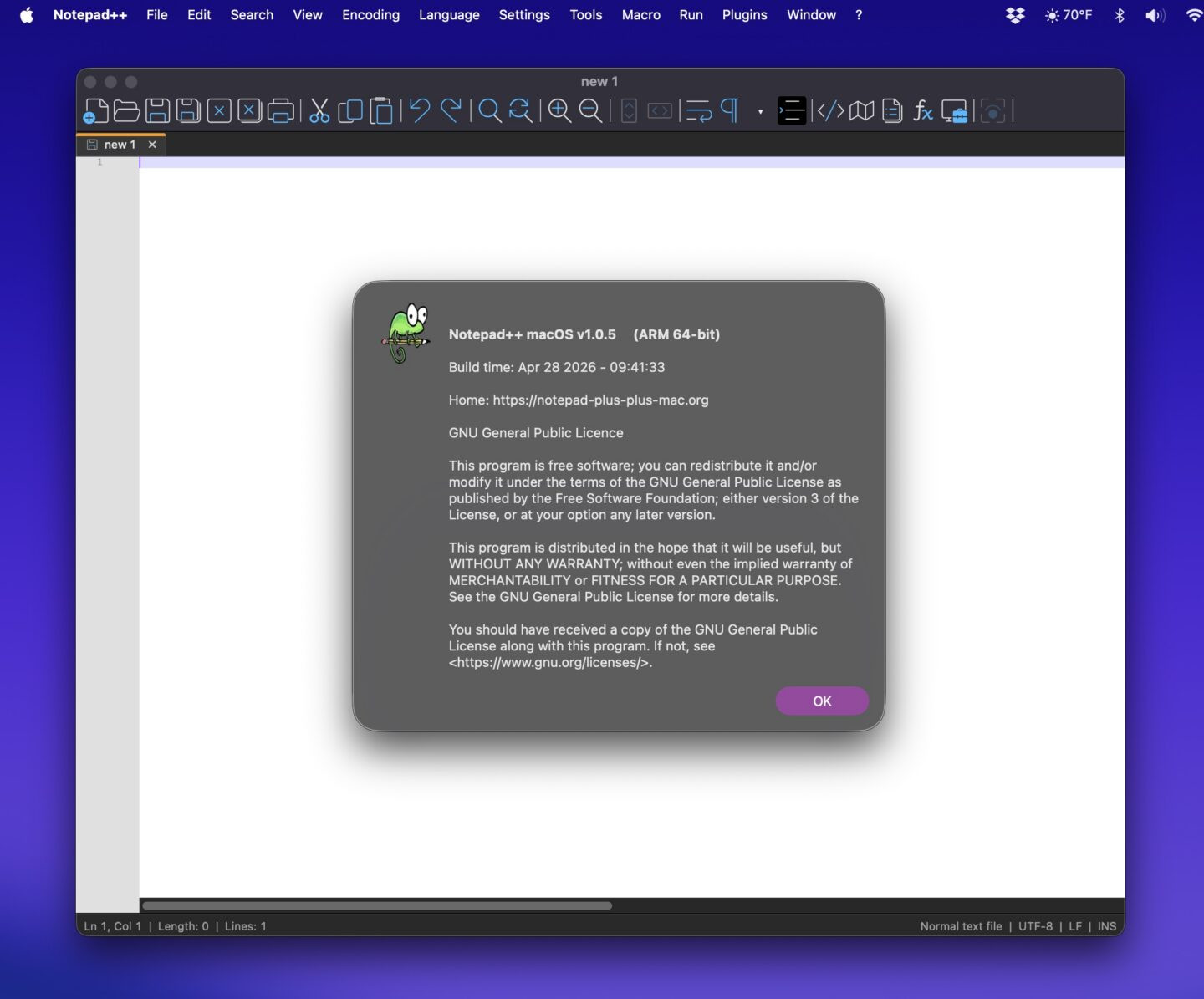Open the Document Map icon
The height and width of the screenshot is (999, 1204).
click(861, 111)
